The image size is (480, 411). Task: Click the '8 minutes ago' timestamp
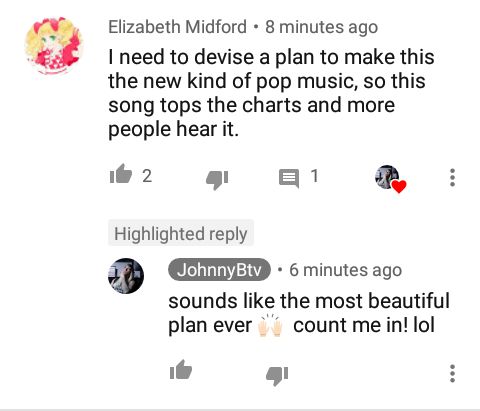point(321,27)
